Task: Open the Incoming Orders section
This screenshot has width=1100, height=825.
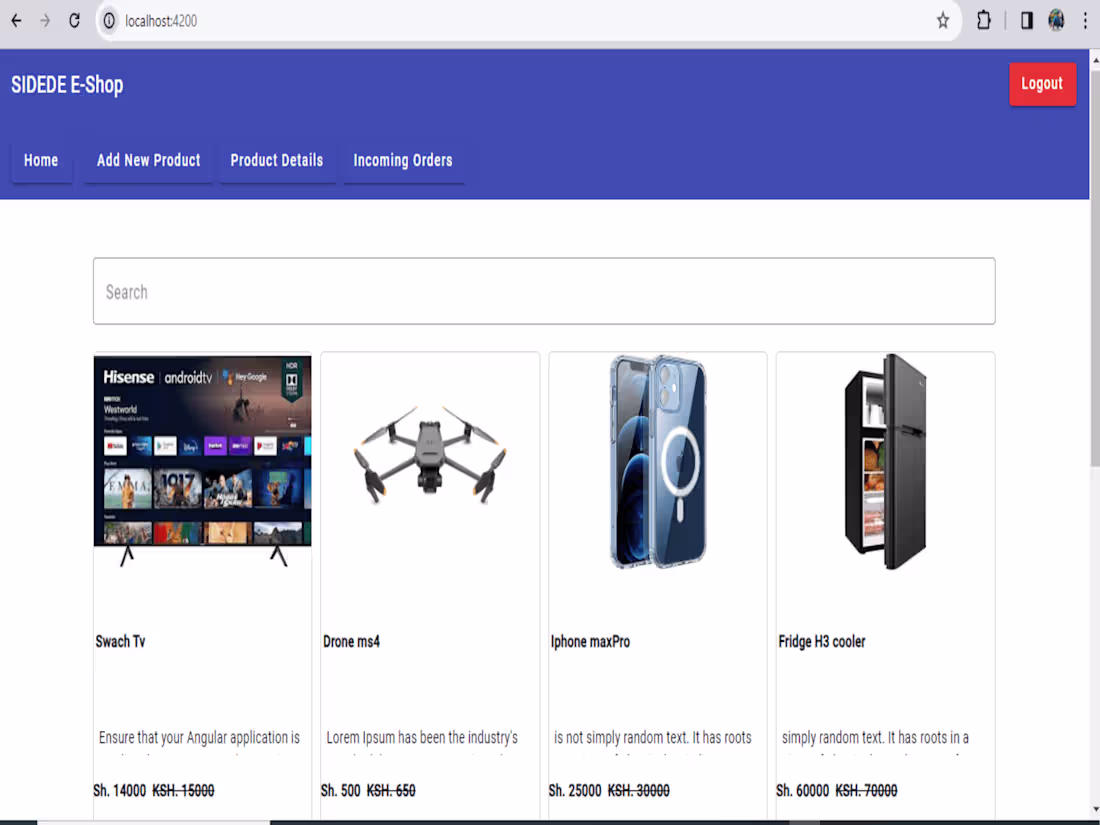Action: (403, 160)
